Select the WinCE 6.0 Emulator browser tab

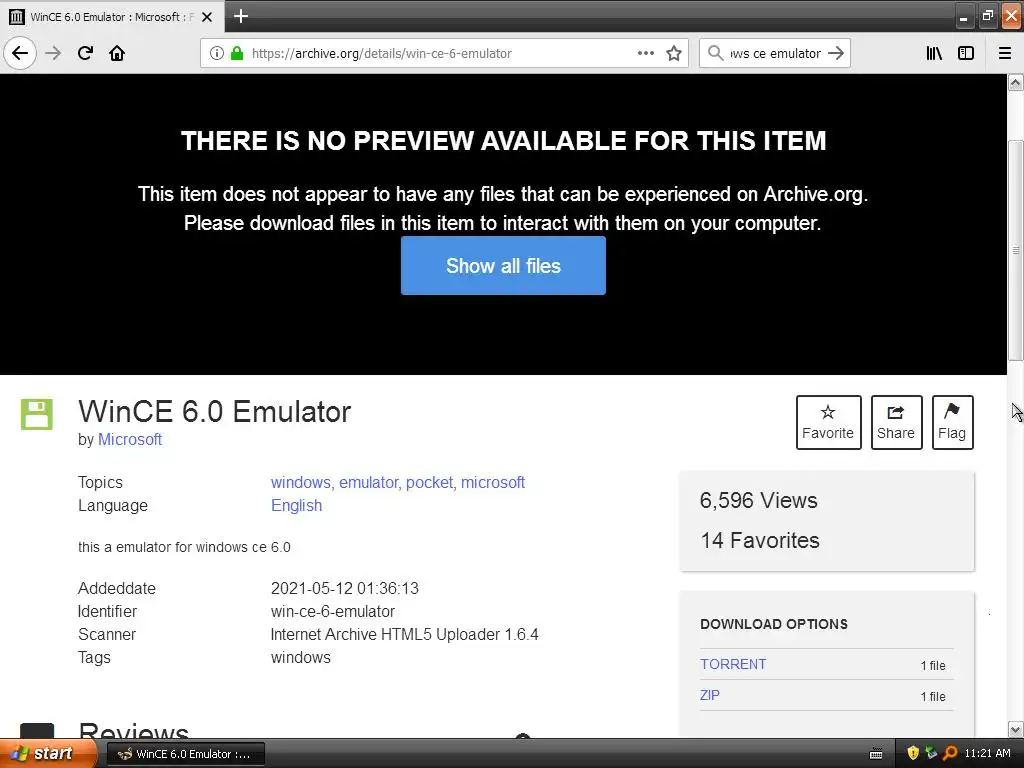point(112,17)
